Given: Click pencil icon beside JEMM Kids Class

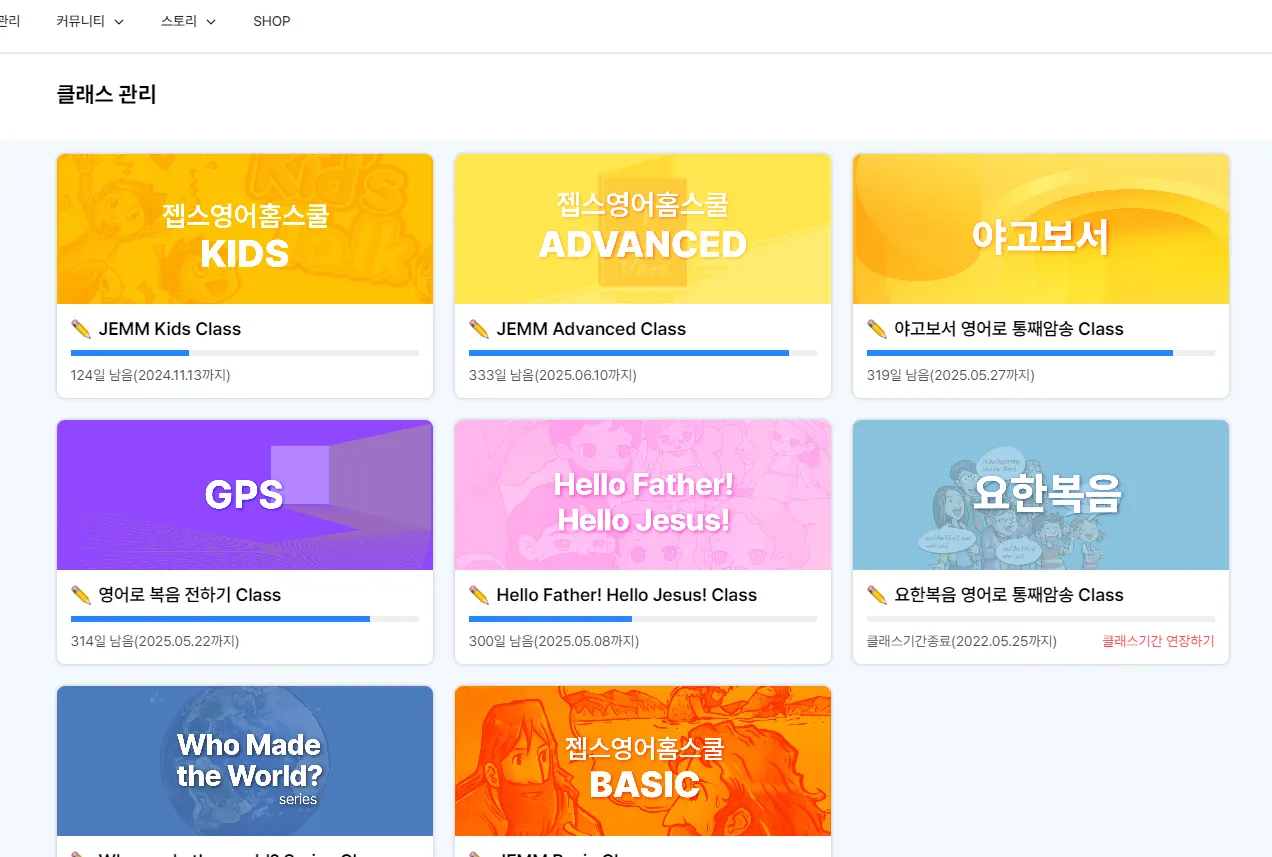Looking at the screenshot, I should coord(81,329).
